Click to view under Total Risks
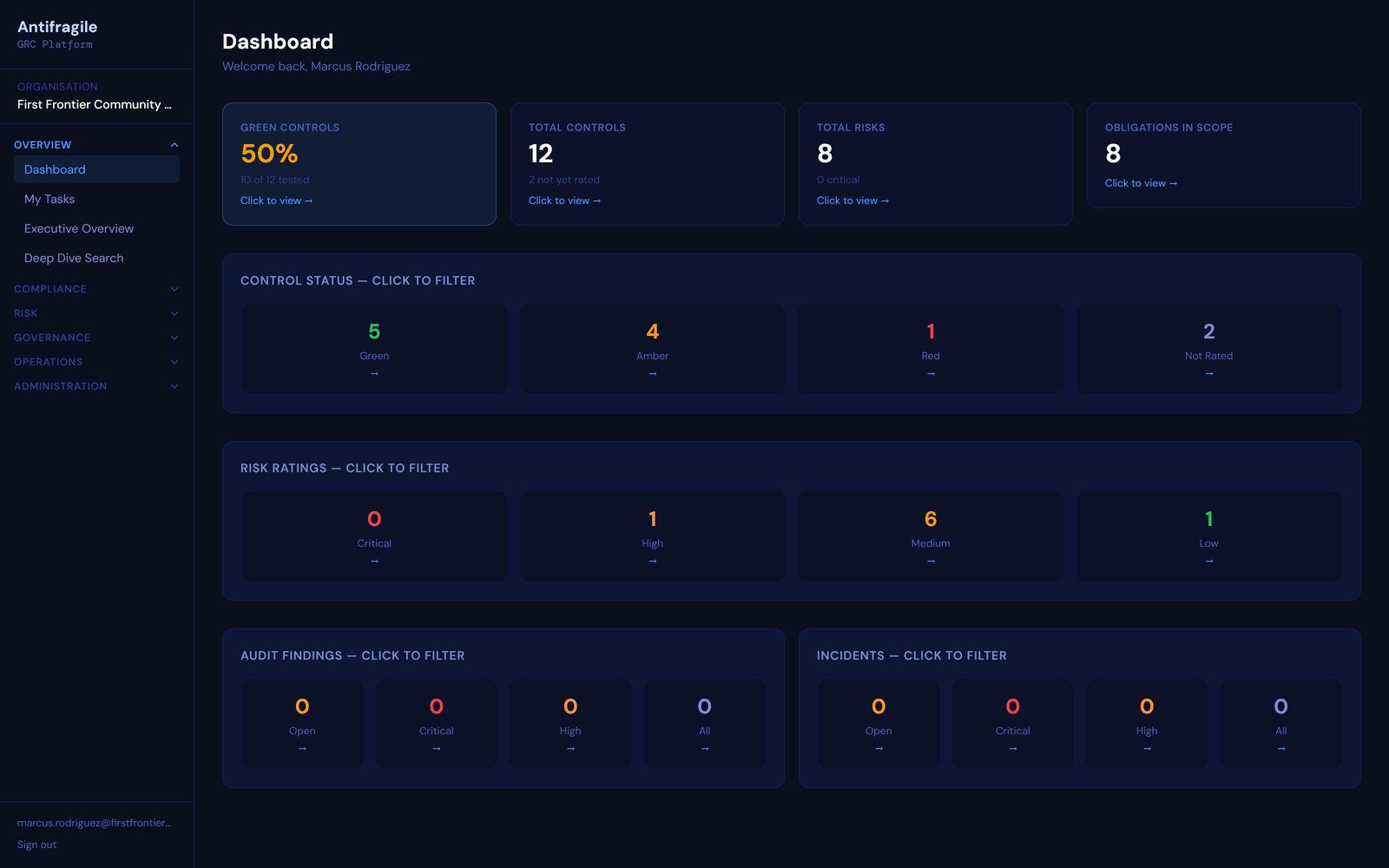This screenshot has height=868, width=1389. pyautogui.click(x=852, y=201)
